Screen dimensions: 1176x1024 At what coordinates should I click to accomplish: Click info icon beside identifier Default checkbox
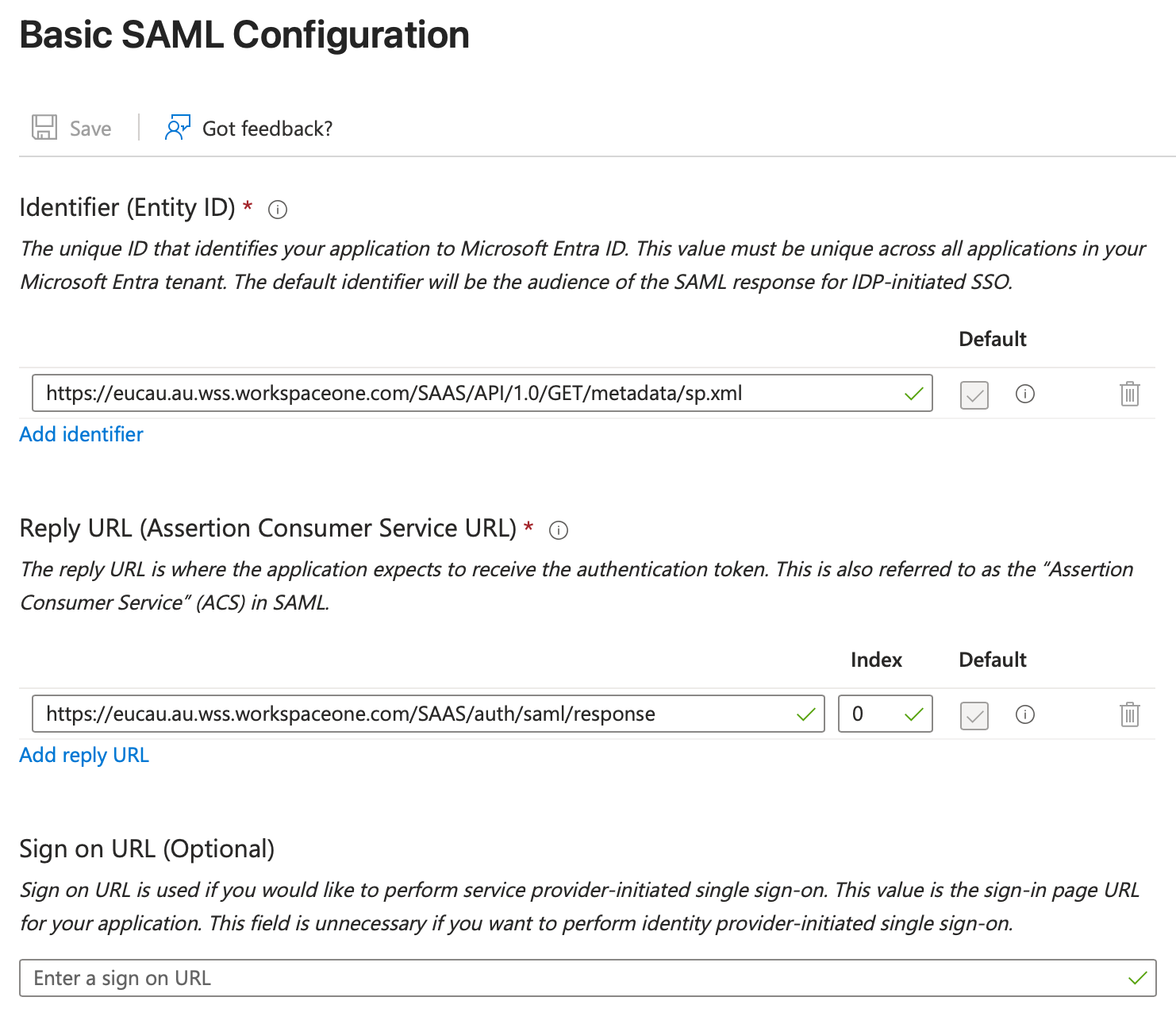tap(1025, 394)
